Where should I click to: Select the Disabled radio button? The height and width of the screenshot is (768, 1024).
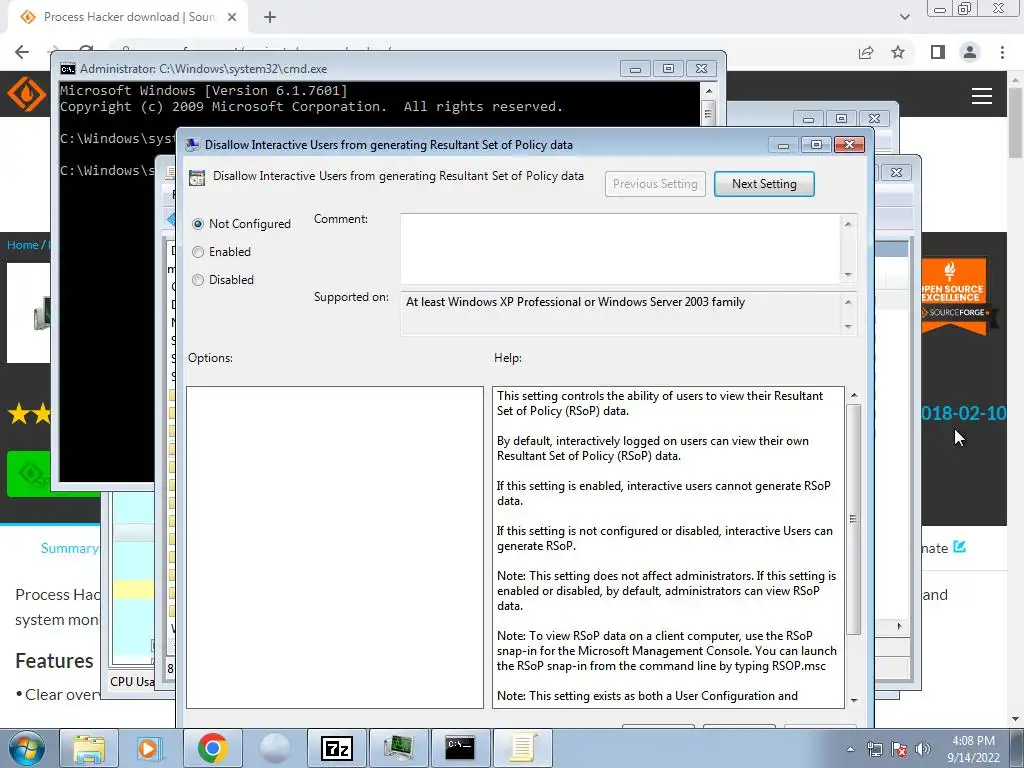click(x=198, y=280)
